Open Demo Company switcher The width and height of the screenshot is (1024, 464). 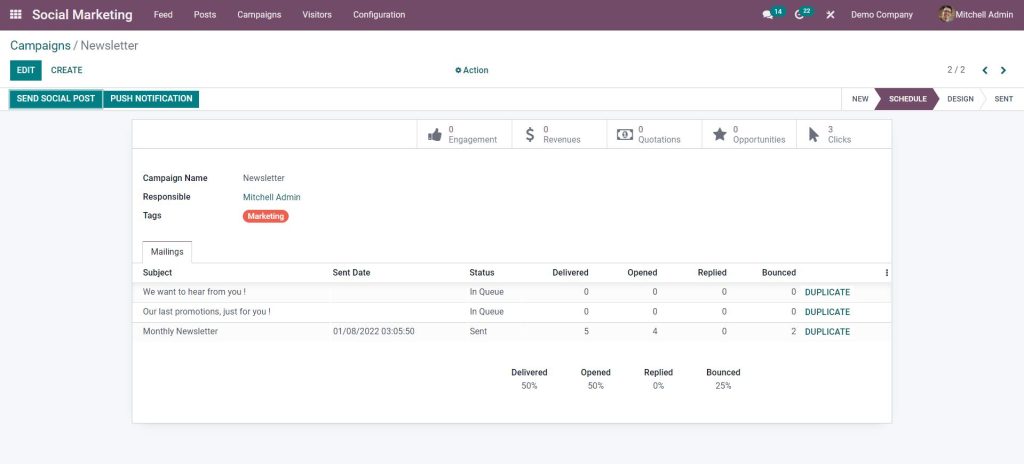pyautogui.click(x=882, y=14)
